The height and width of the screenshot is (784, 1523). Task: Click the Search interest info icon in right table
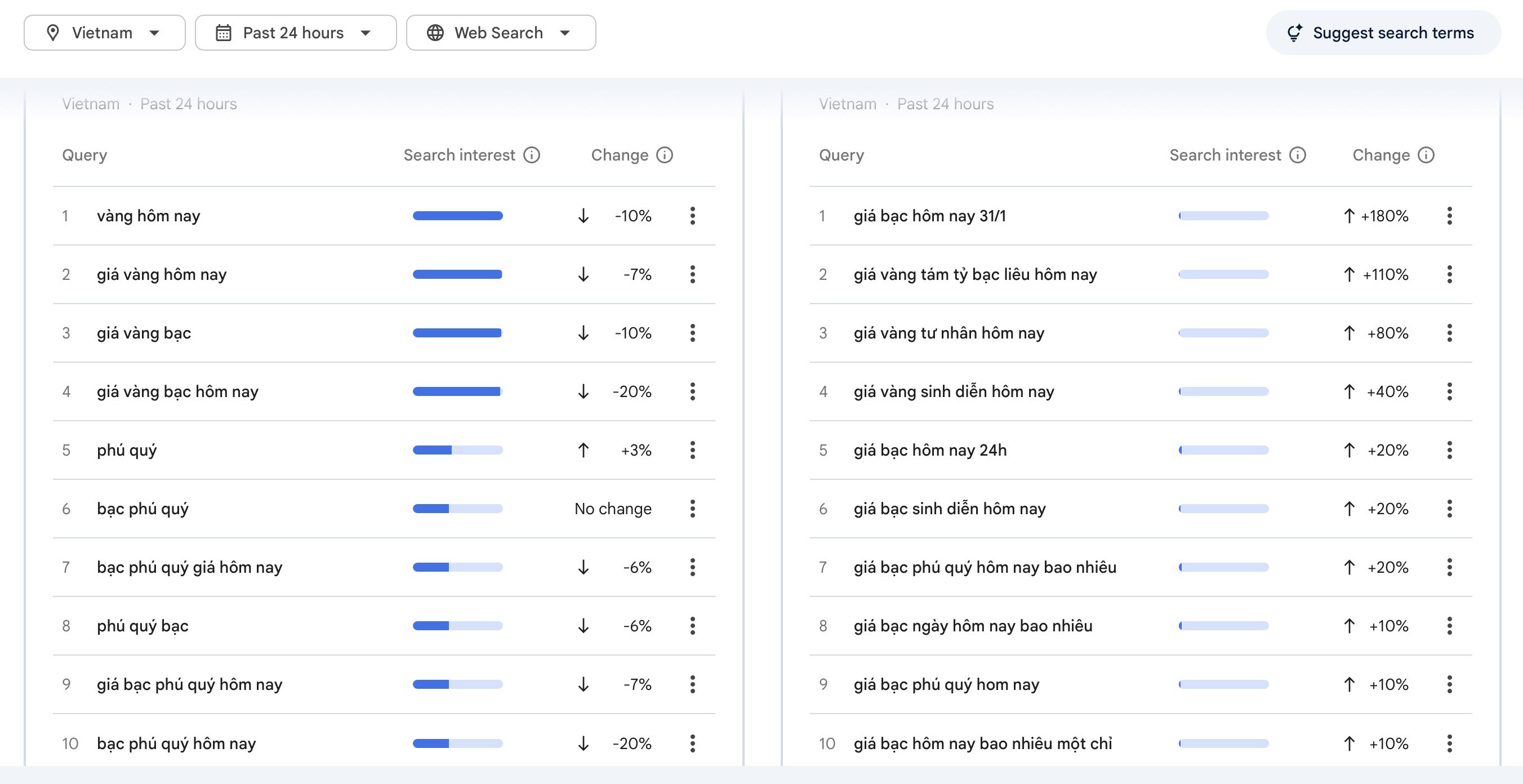click(x=1298, y=155)
